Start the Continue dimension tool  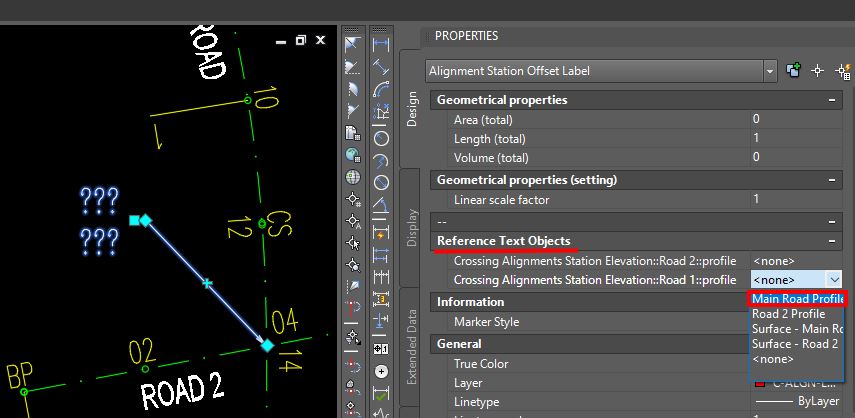pos(381,277)
